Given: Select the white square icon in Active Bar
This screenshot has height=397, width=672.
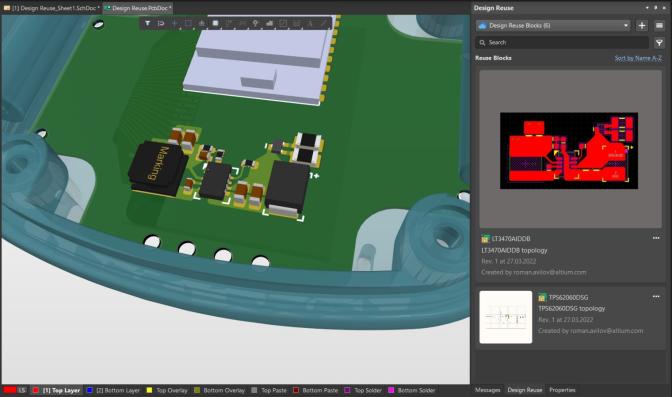Looking at the screenshot, I should 216,23.
